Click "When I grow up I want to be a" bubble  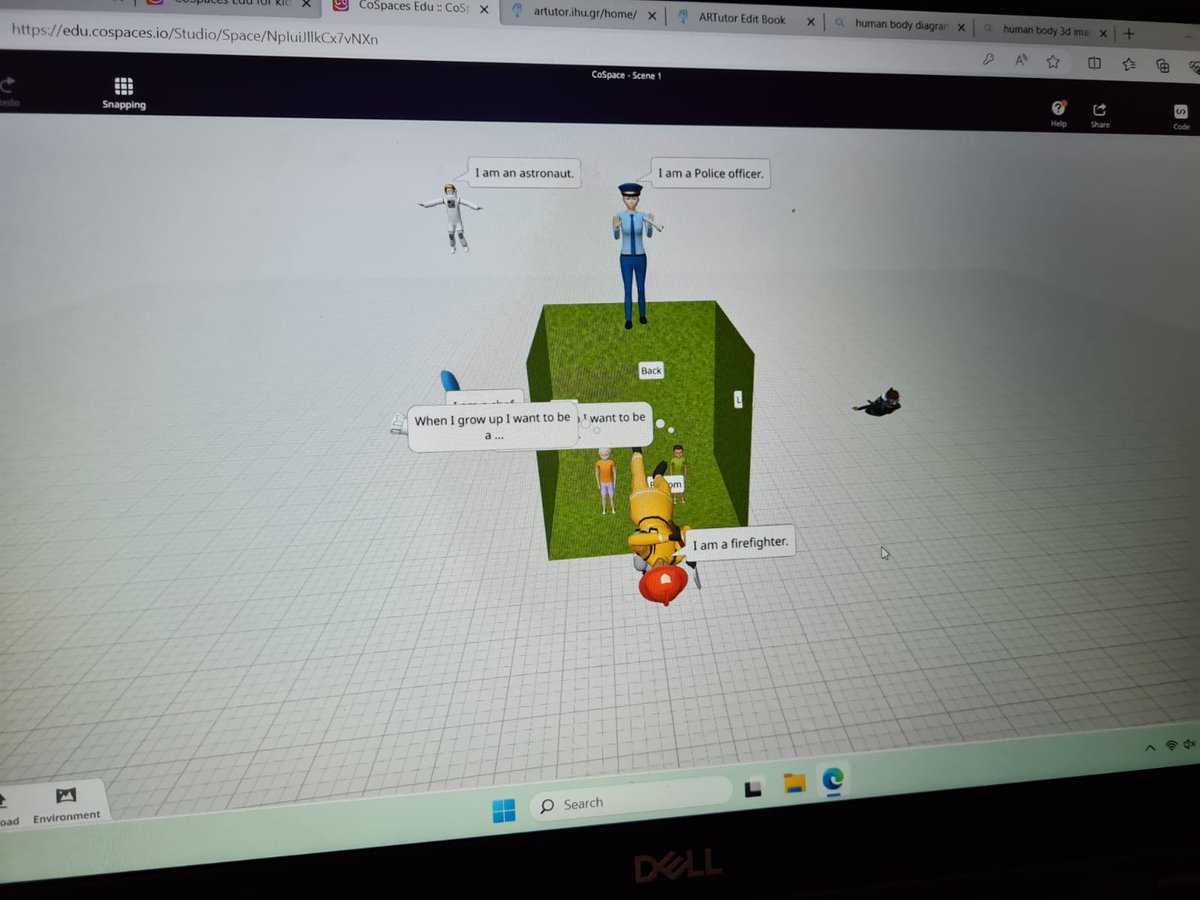click(493, 427)
